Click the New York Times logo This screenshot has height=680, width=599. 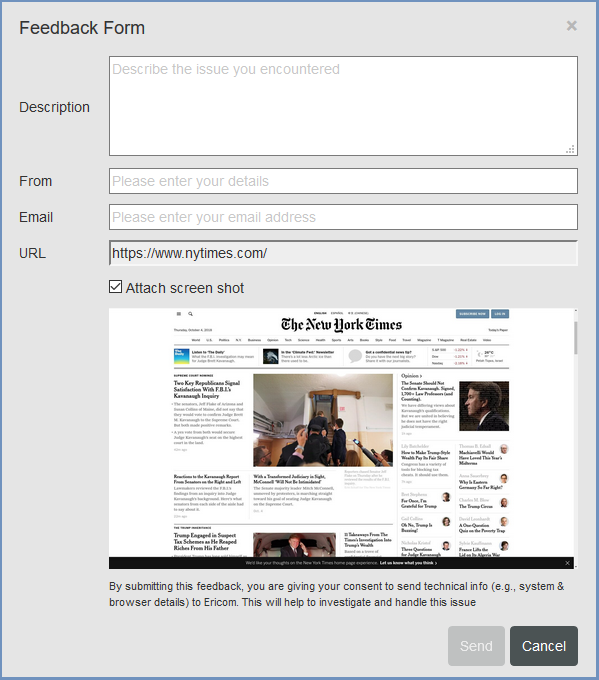click(x=341, y=325)
